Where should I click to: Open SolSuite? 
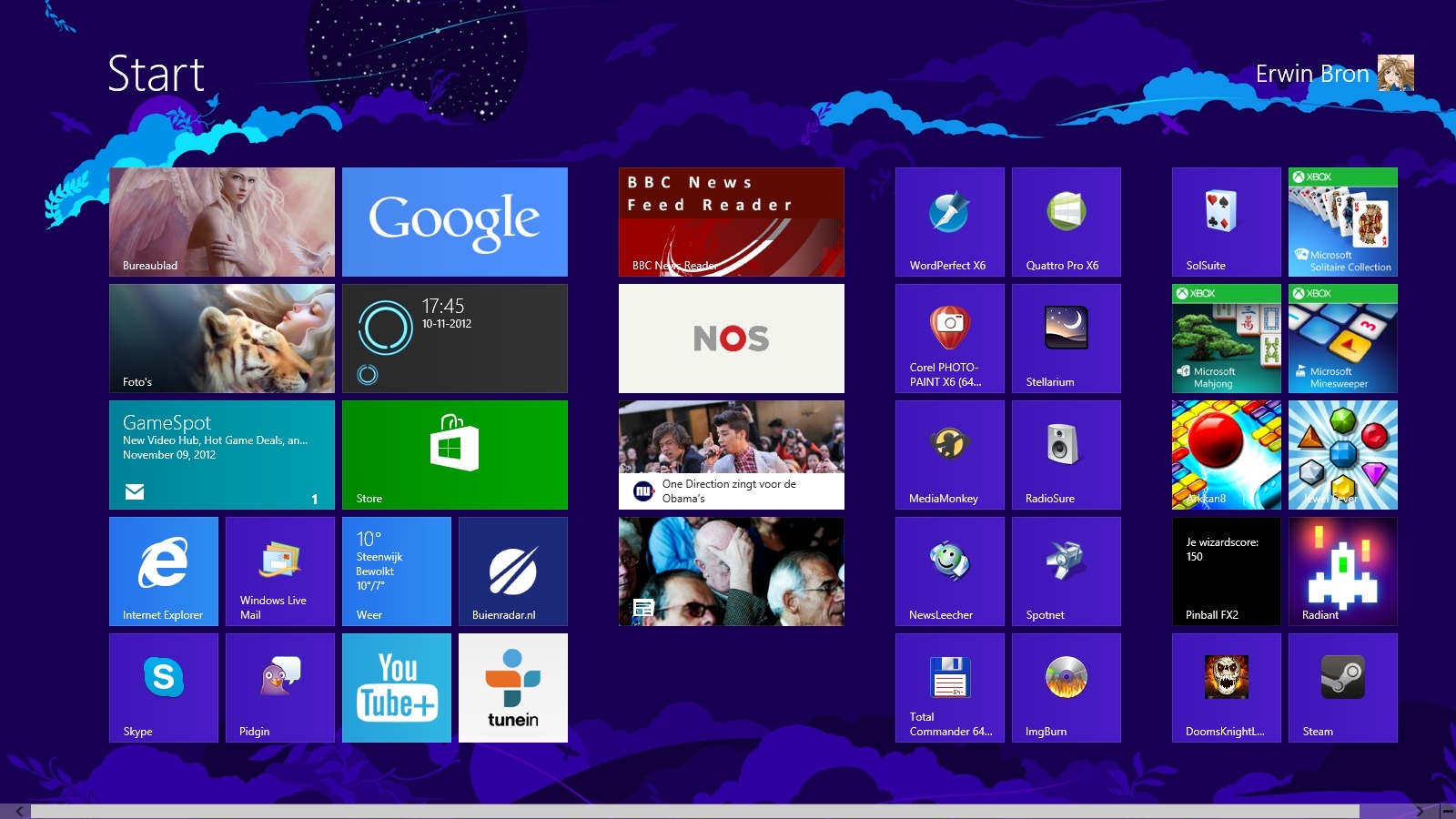click(1227, 222)
